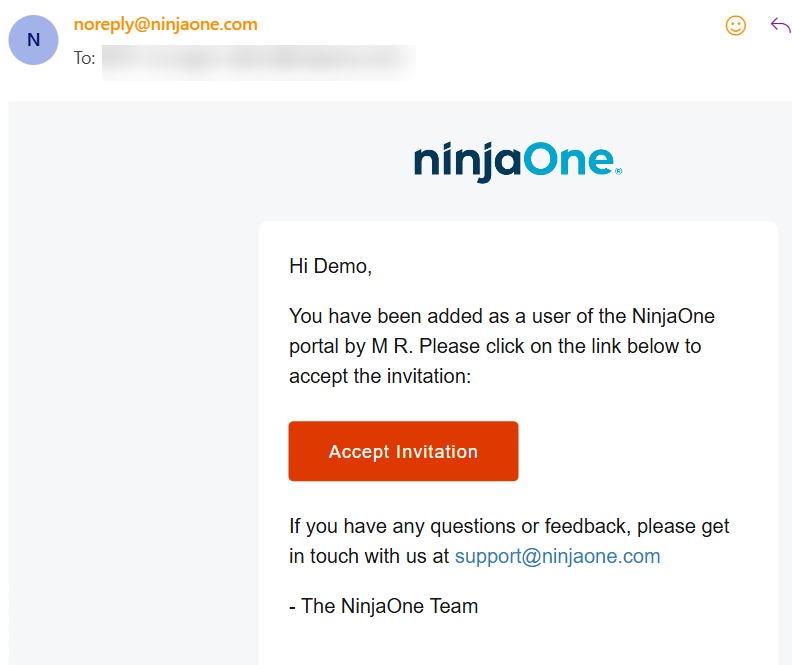Click the blurred recipient address field
The image size is (792, 665).
tap(258, 58)
